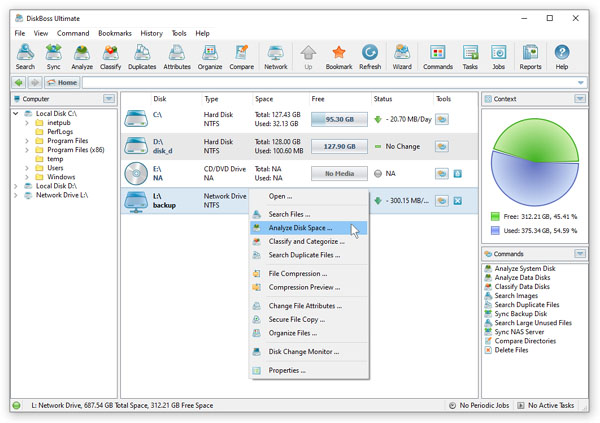Image resolution: width=600 pixels, height=423 pixels.
Task: Navigate forward with the gray arrow
Action: click(34, 82)
